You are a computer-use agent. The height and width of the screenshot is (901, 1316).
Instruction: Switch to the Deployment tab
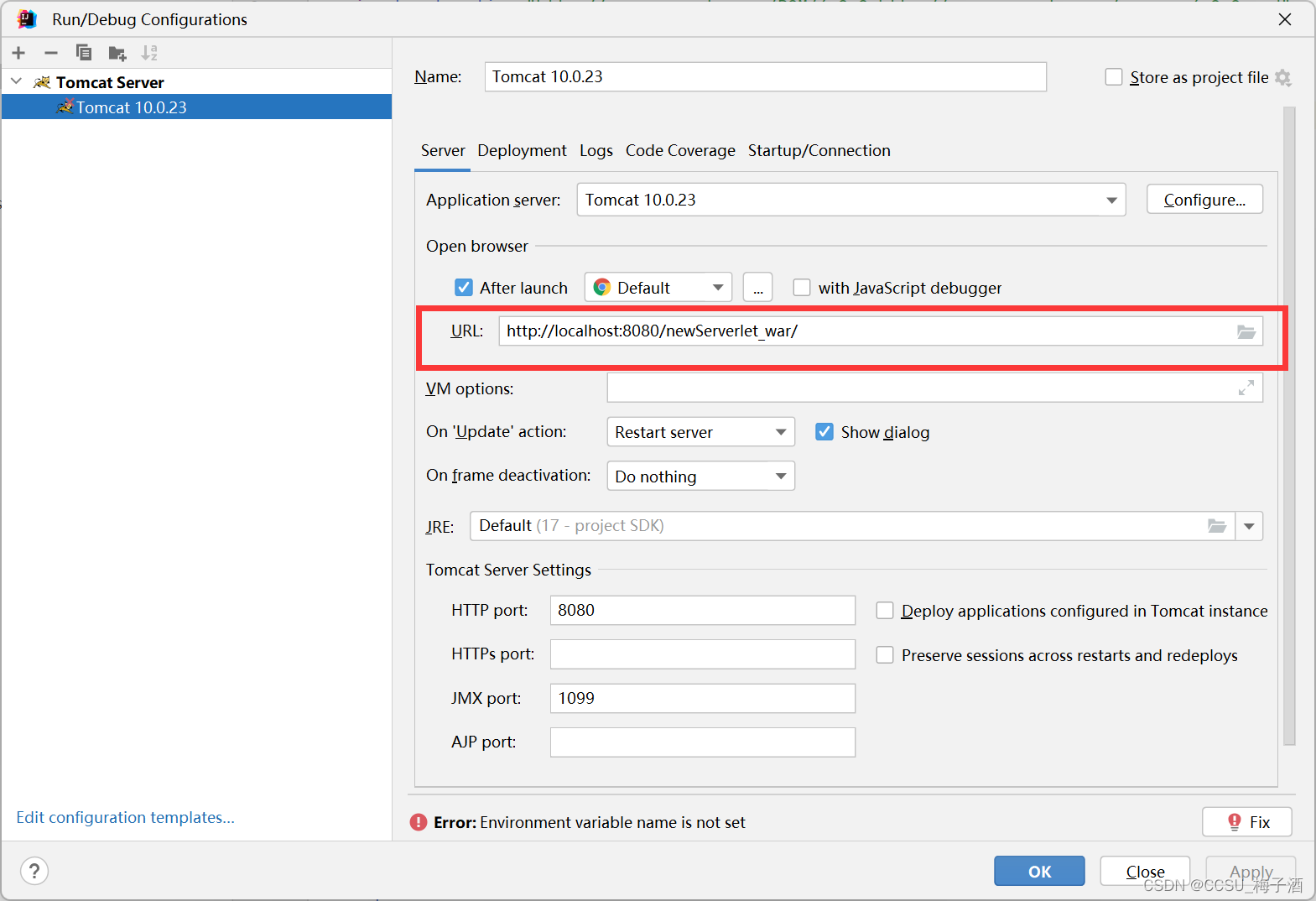click(522, 151)
